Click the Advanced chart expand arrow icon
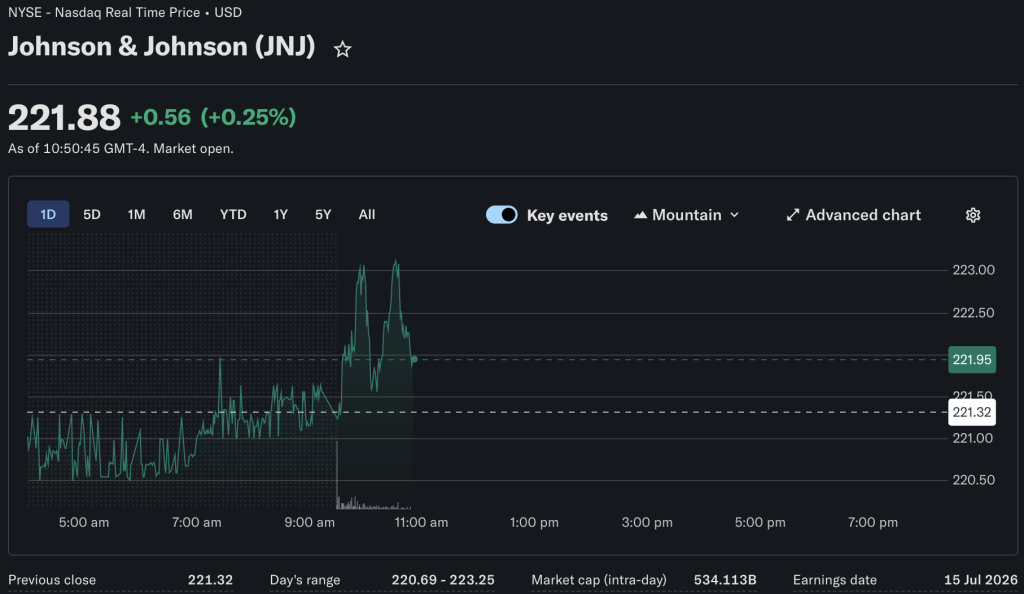This screenshot has width=1024, height=594. [792, 215]
